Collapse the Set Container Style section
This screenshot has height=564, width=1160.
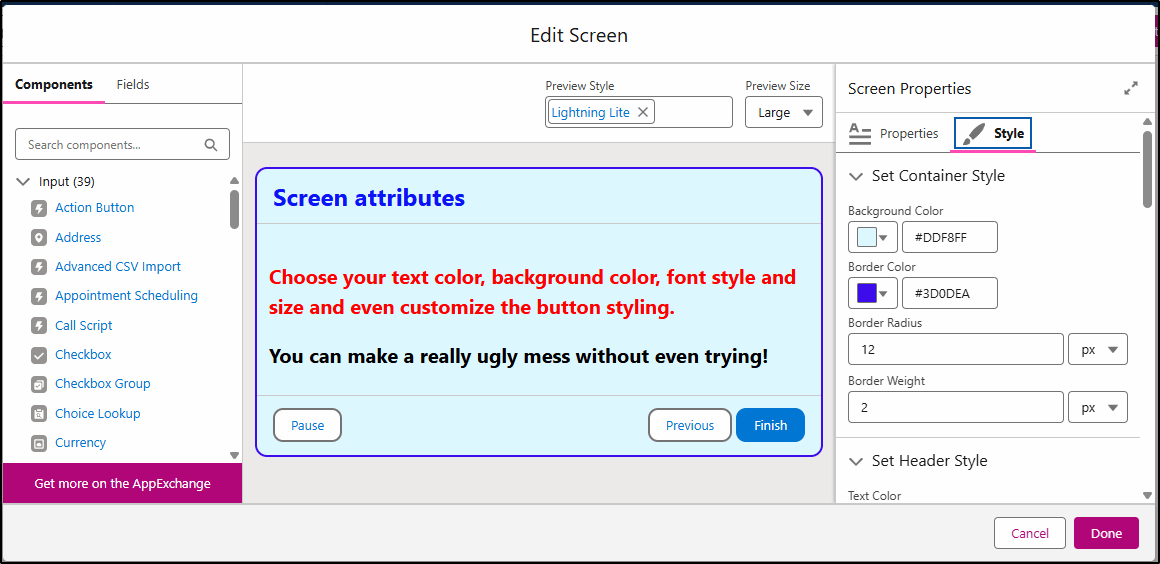tap(856, 176)
